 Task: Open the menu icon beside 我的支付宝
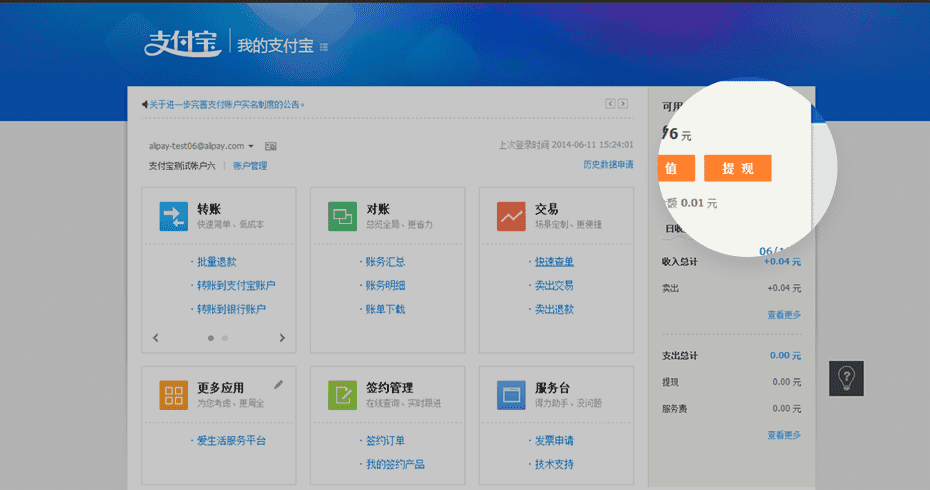click(324, 47)
